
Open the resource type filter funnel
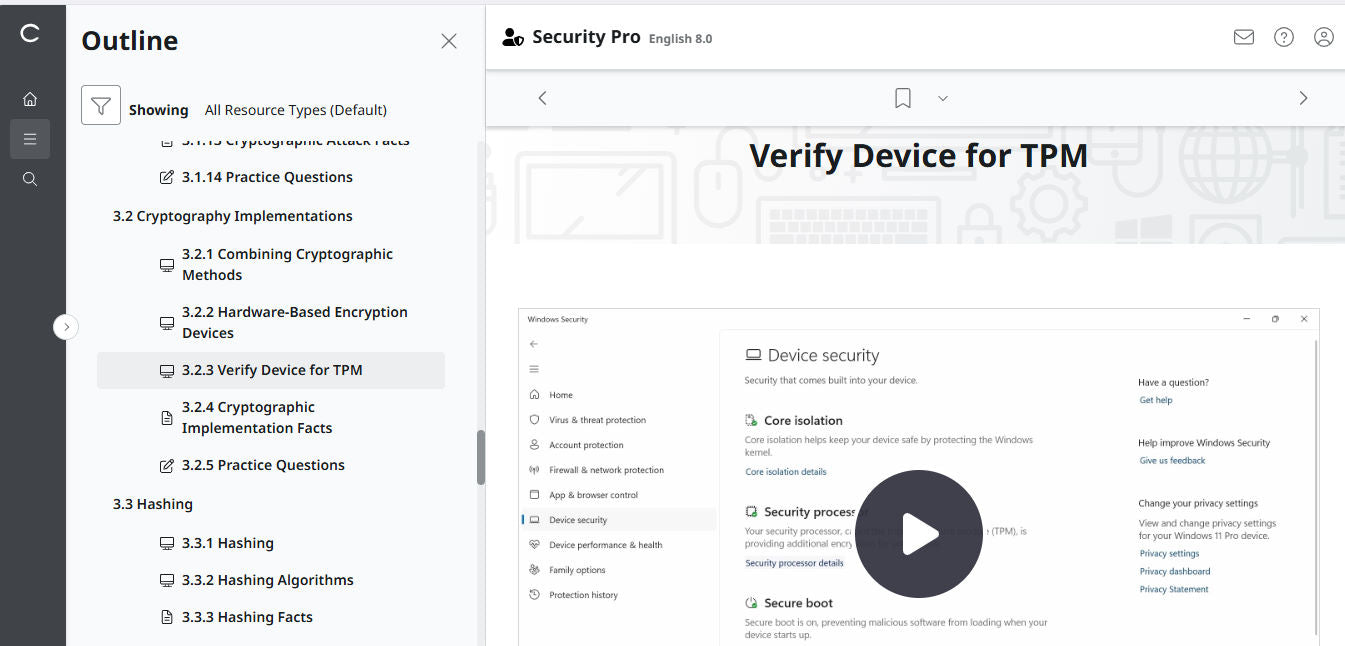(100, 104)
